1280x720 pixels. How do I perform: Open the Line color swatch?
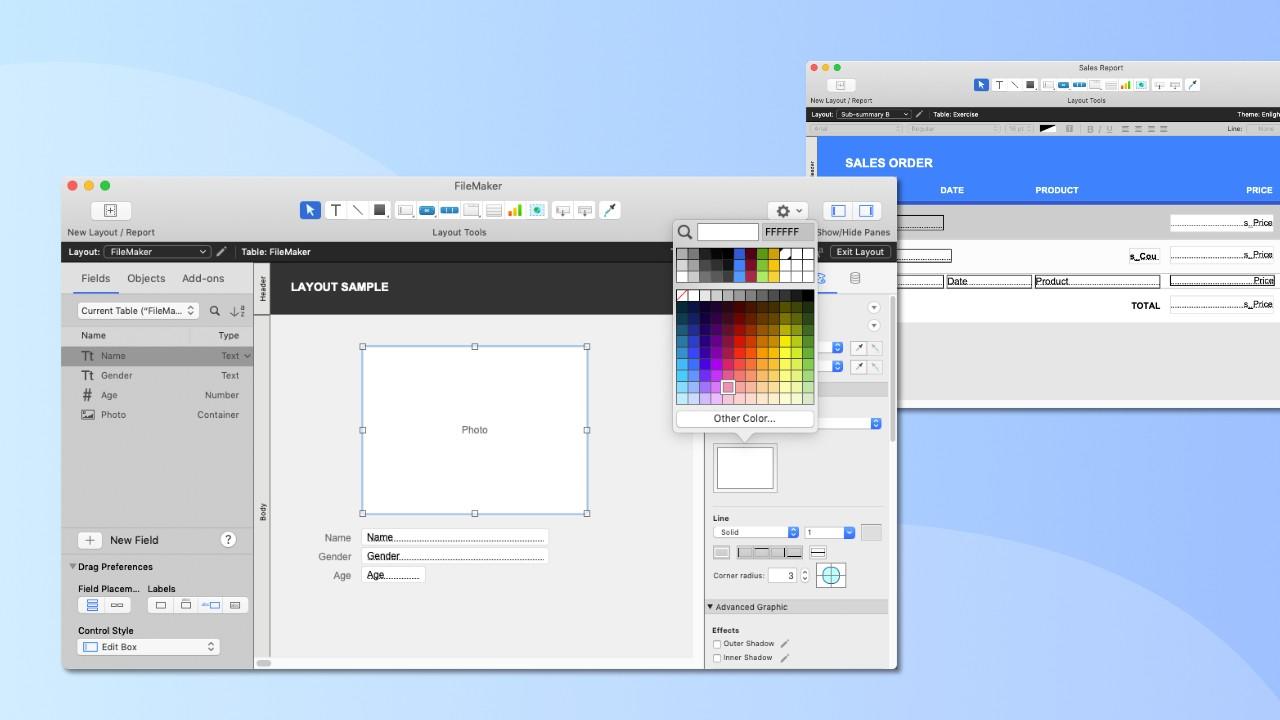tap(871, 532)
